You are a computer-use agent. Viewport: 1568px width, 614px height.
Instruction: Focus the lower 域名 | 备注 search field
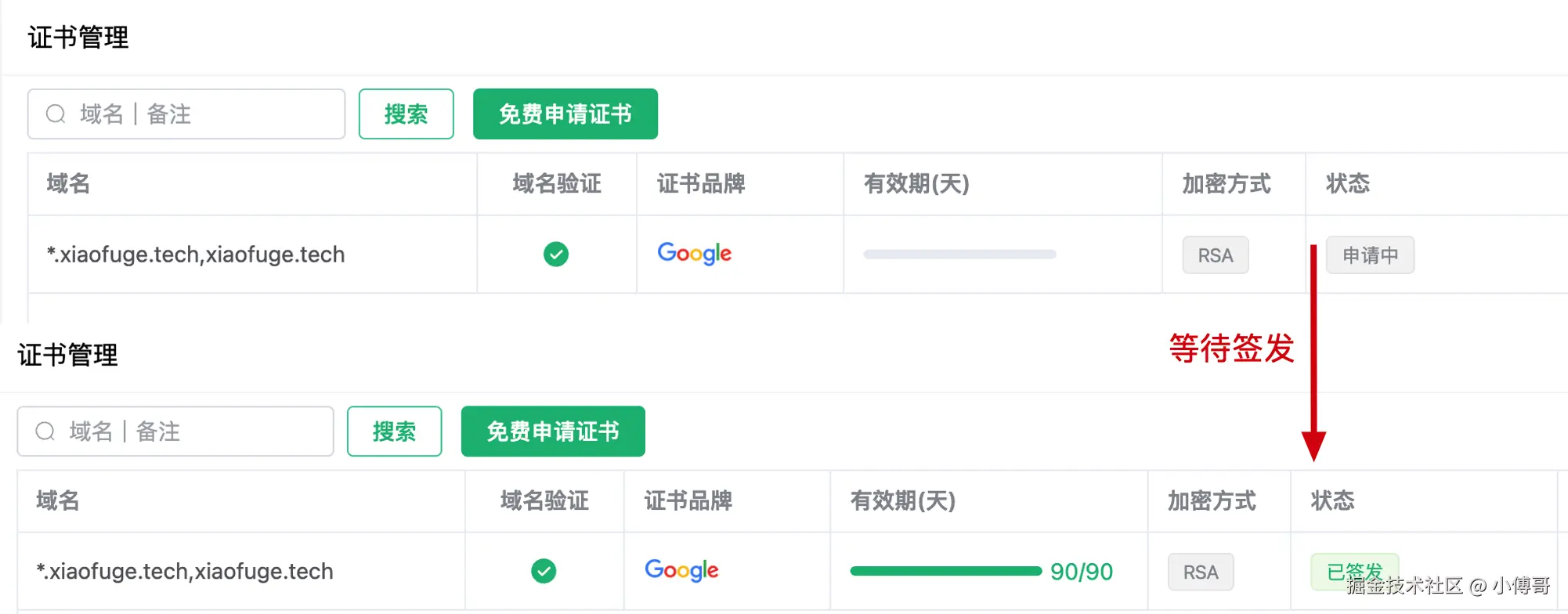(x=192, y=432)
